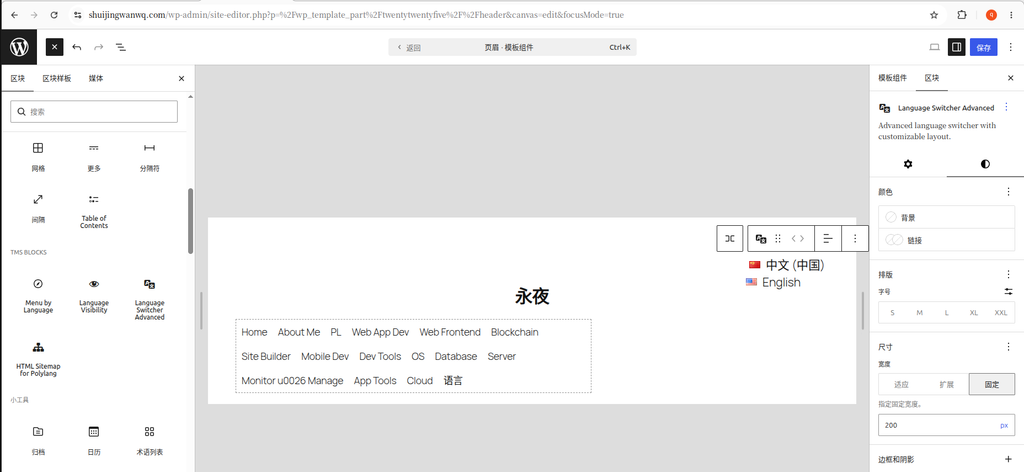Image resolution: width=1024 pixels, height=472 pixels.
Task: Pick the 背景 background color
Action: pyautogui.click(x=947, y=217)
